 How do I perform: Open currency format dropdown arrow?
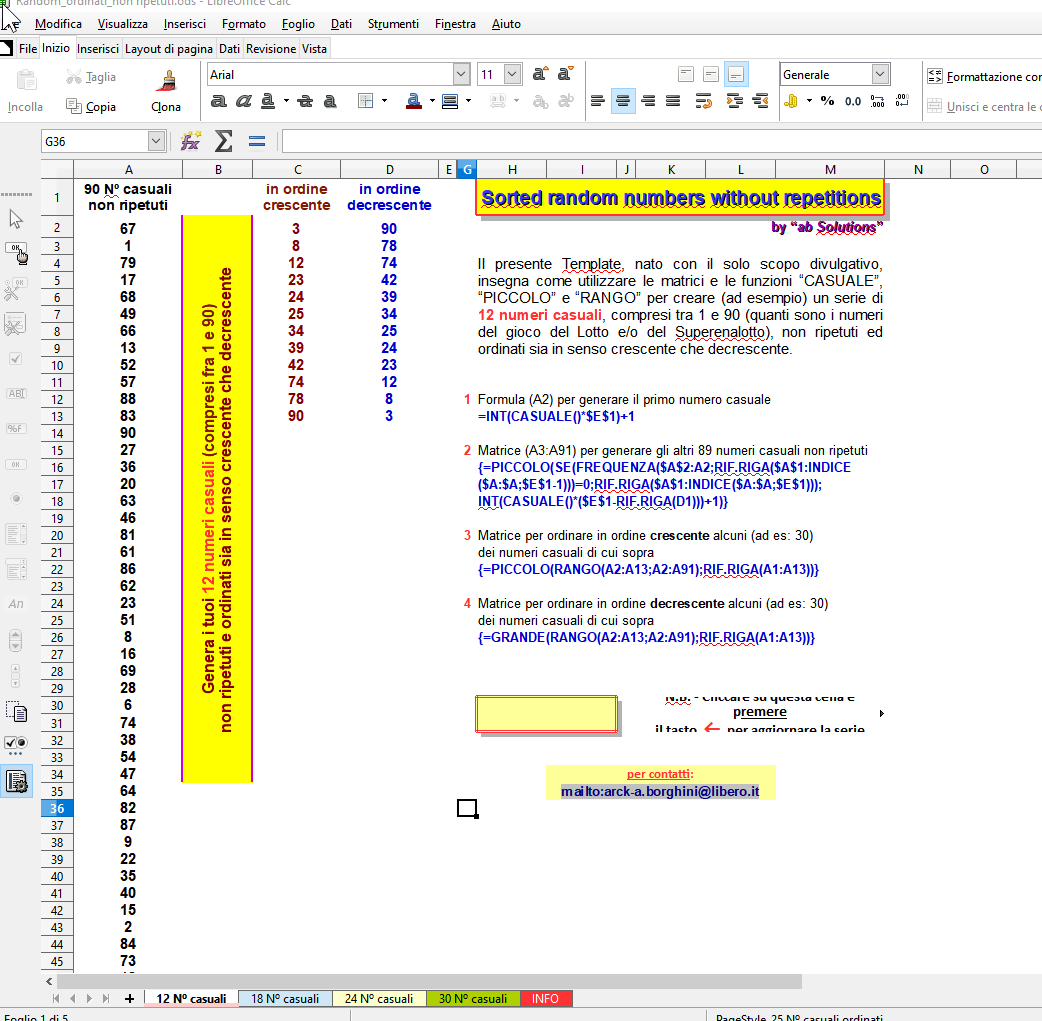point(809,101)
